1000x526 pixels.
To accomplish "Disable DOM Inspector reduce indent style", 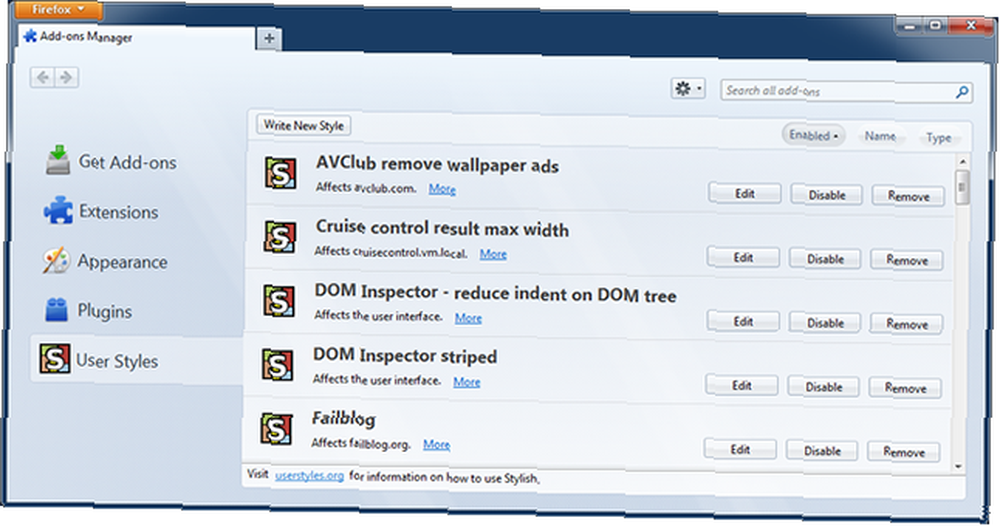I will click(x=825, y=323).
